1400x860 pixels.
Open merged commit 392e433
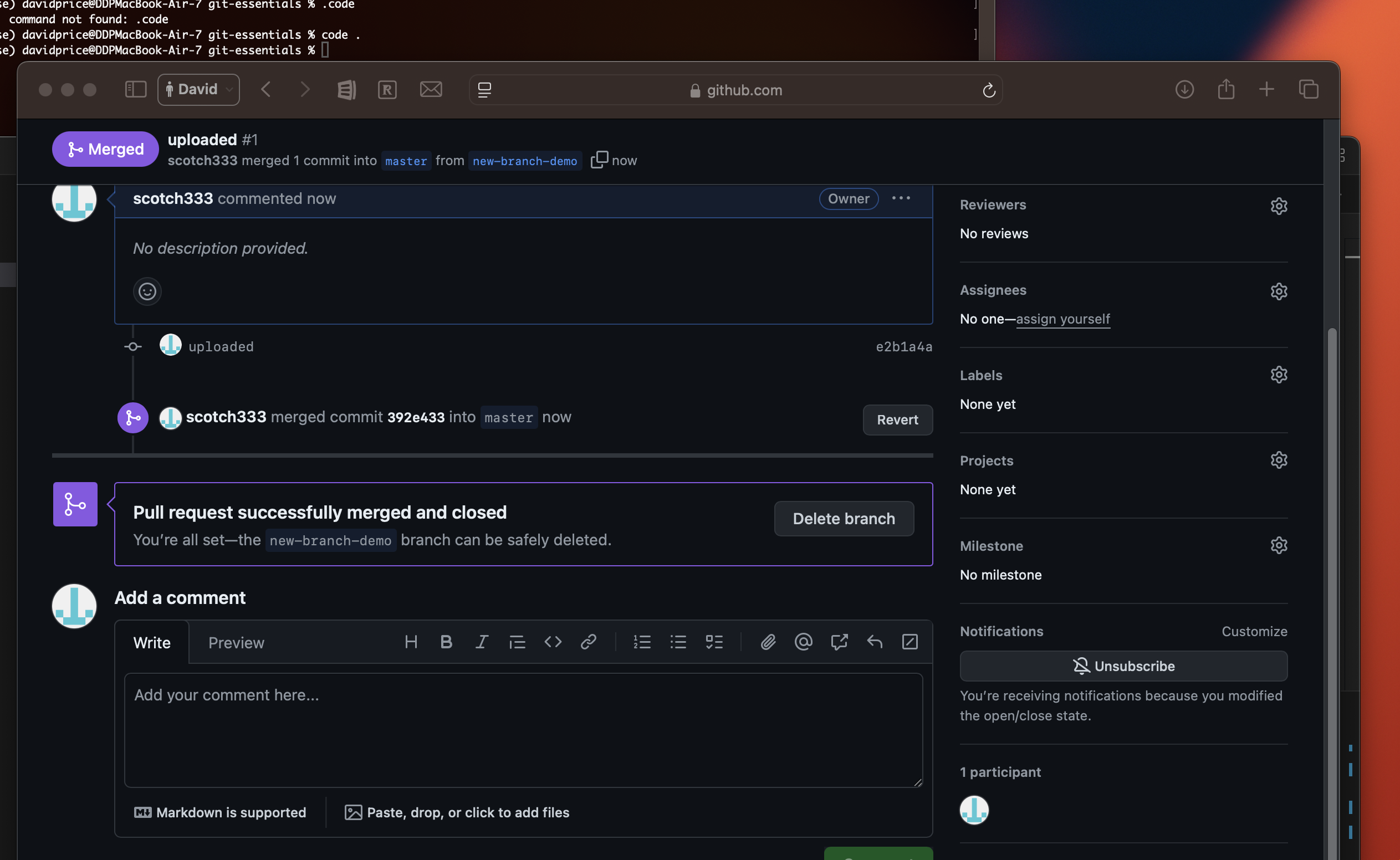[x=416, y=417]
